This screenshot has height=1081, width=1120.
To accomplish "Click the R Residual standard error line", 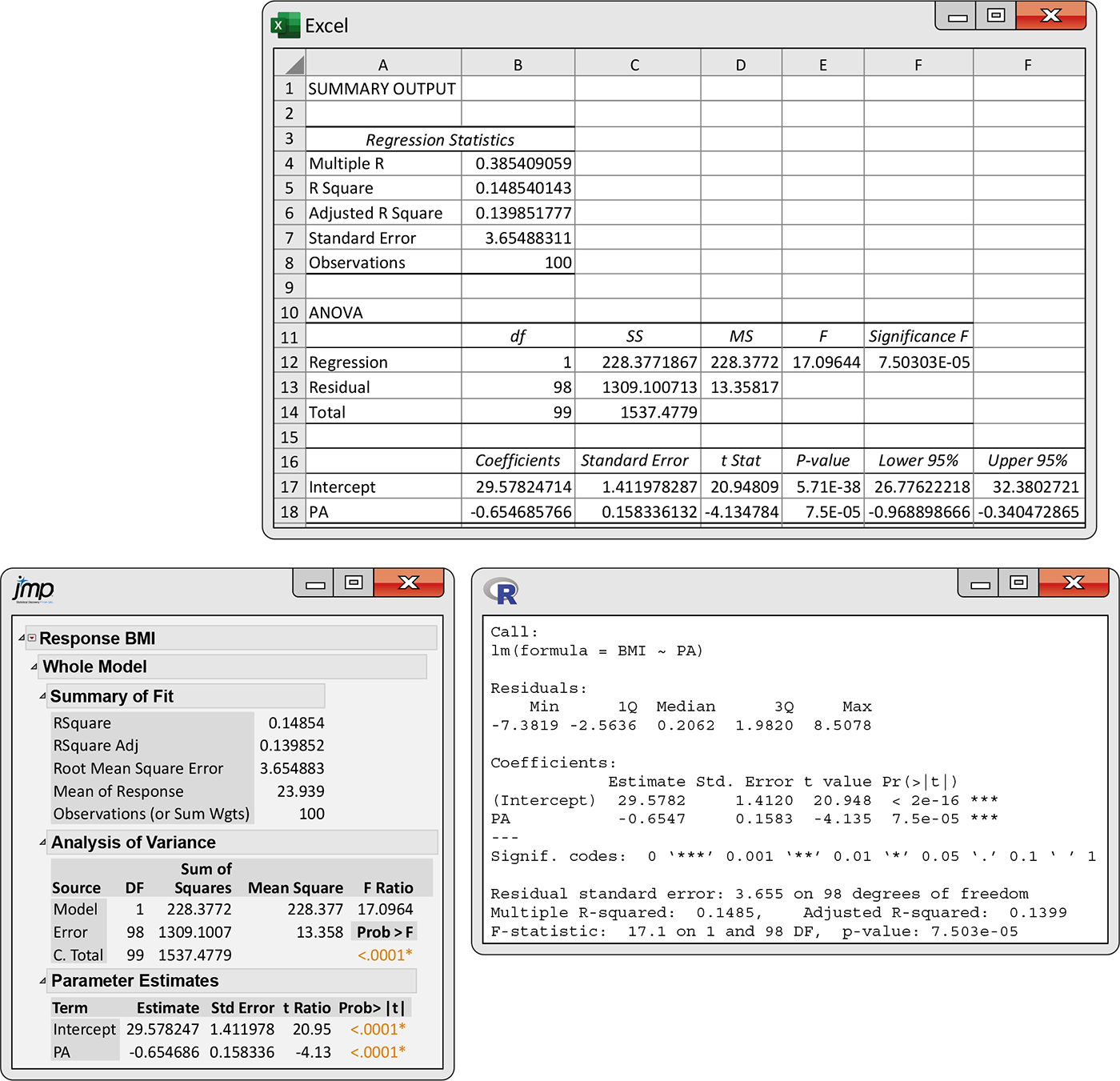I will pyautogui.click(x=759, y=894).
